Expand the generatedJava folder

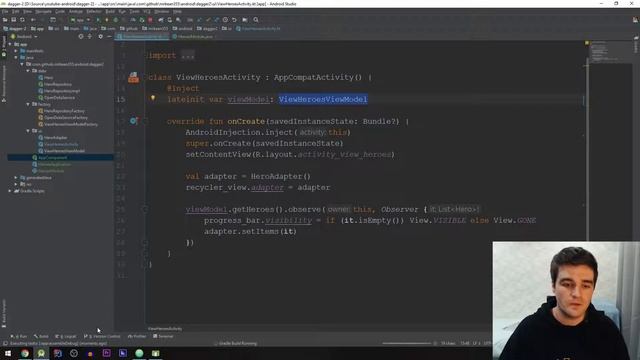pyautogui.click(x=16, y=178)
